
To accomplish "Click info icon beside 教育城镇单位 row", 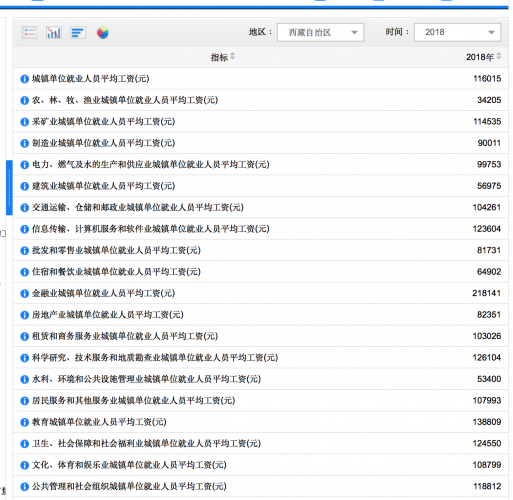I will pyautogui.click(x=25, y=422).
